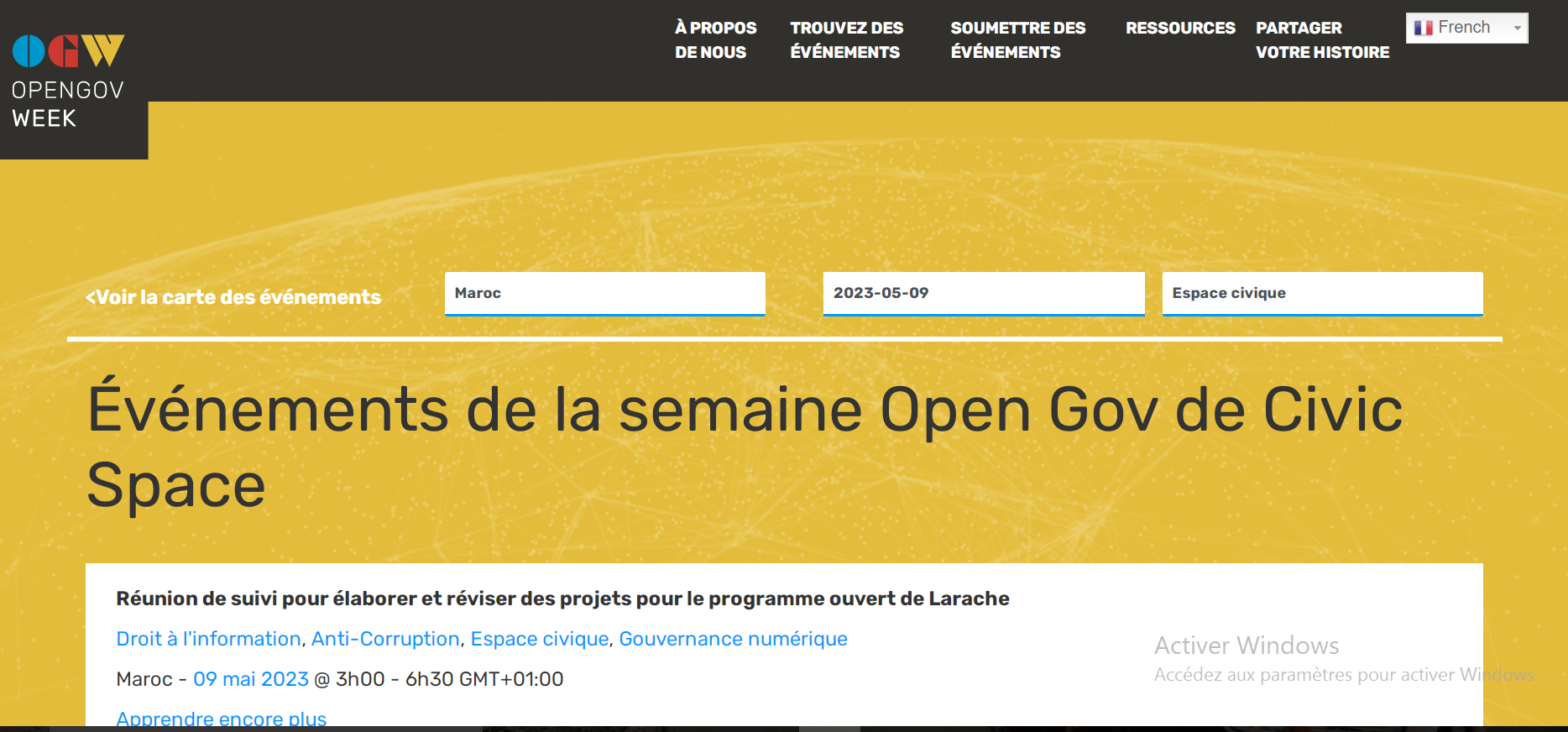Click the 09 mai 2023 date link
The width and height of the screenshot is (1568, 732).
pyautogui.click(x=251, y=679)
